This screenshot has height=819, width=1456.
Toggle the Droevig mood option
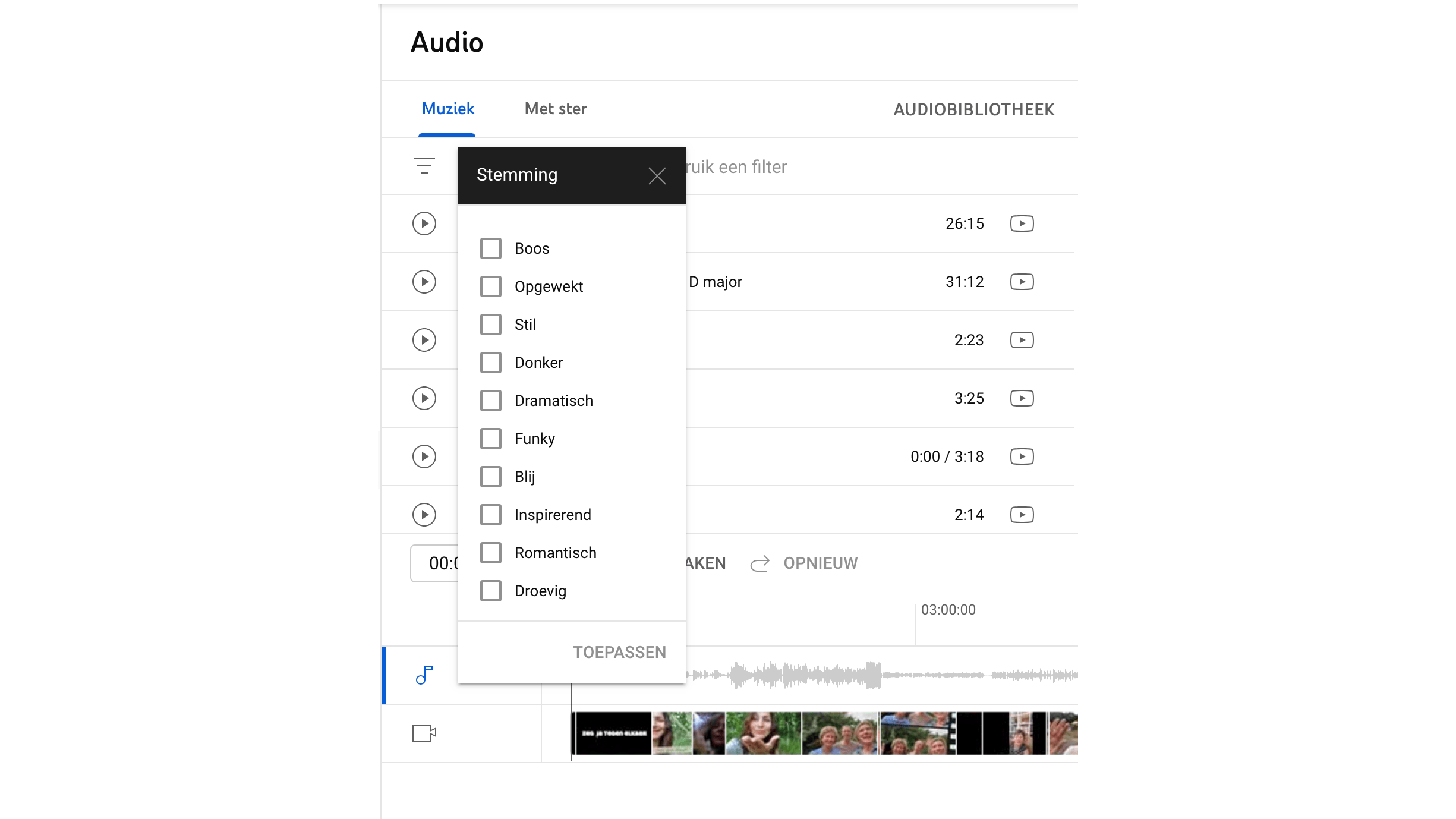(490, 591)
